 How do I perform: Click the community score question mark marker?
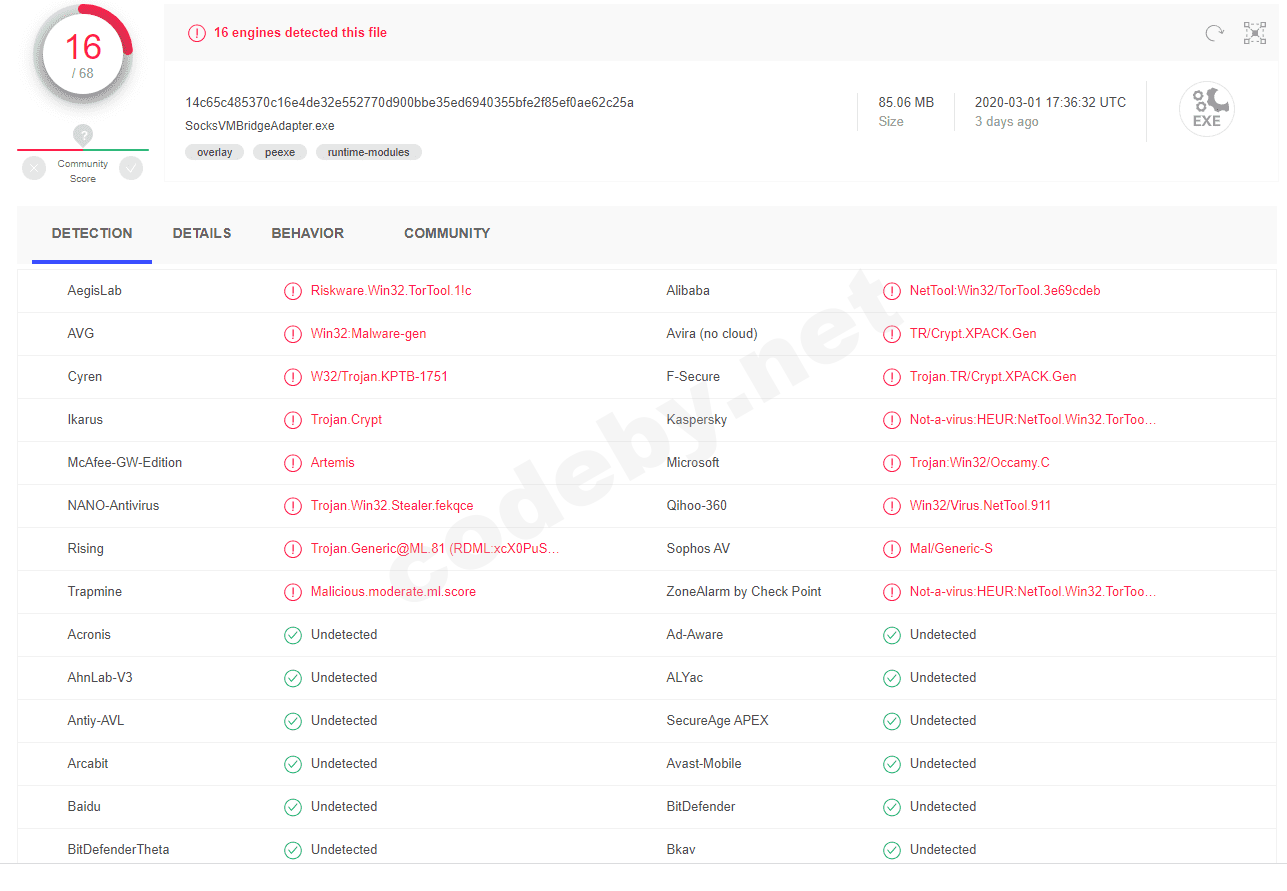click(83, 135)
